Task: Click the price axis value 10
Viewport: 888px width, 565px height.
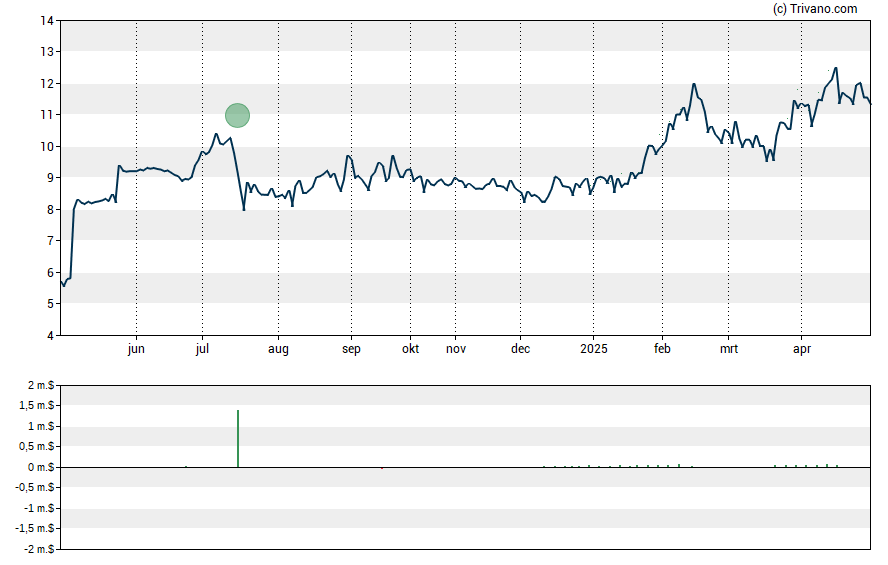Action: [47, 147]
